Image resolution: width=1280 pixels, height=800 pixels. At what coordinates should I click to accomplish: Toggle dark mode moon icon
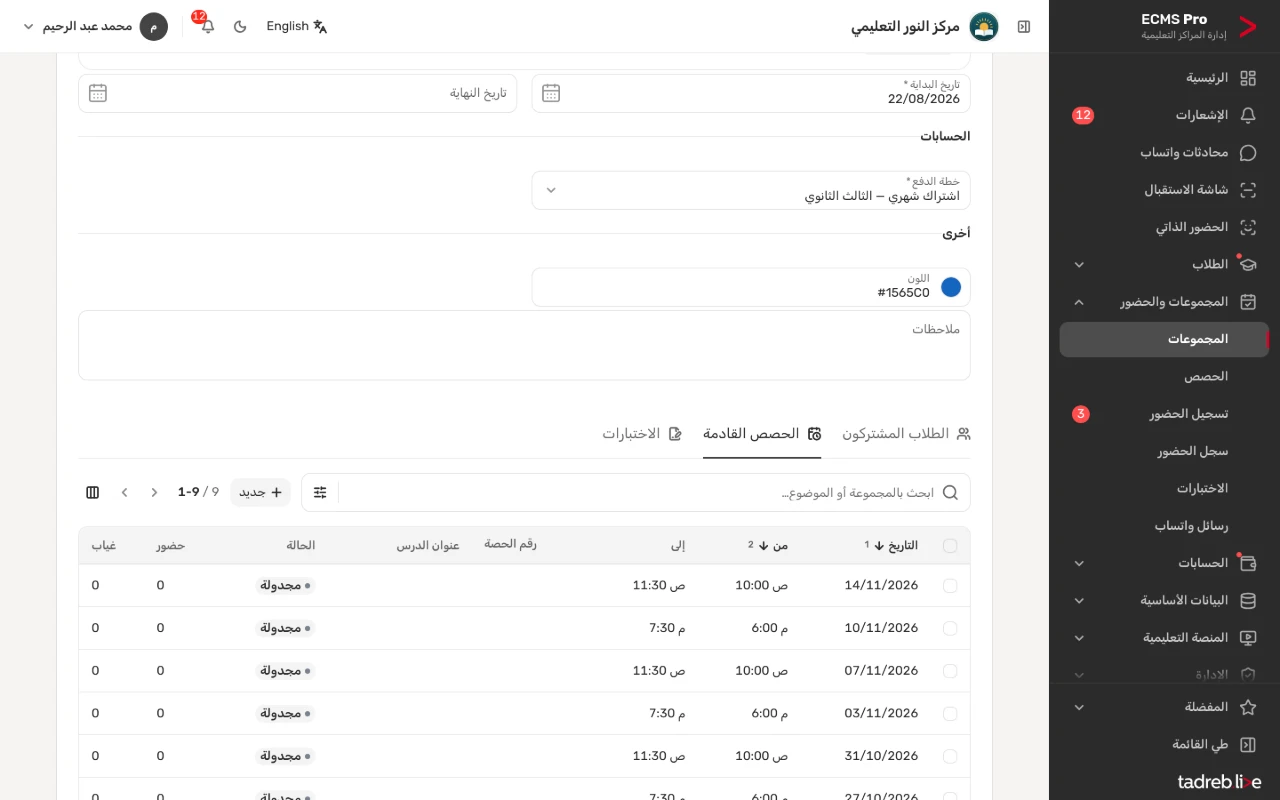click(240, 26)
